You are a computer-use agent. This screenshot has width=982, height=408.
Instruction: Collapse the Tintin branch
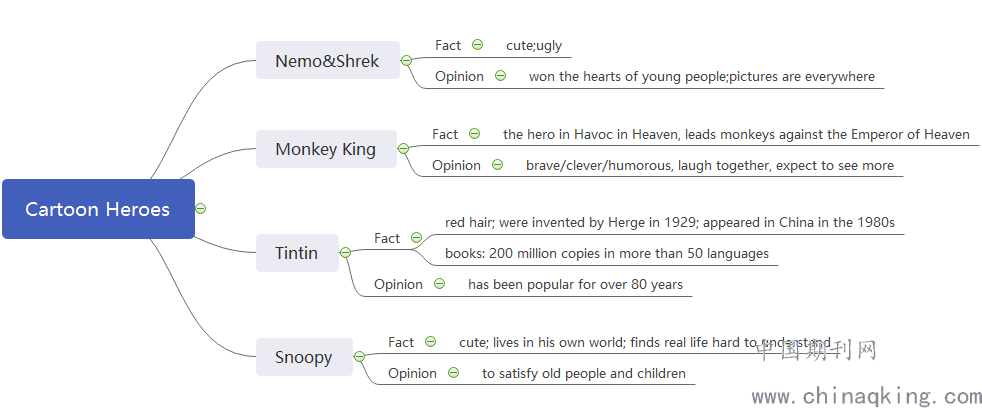point(345,253)
